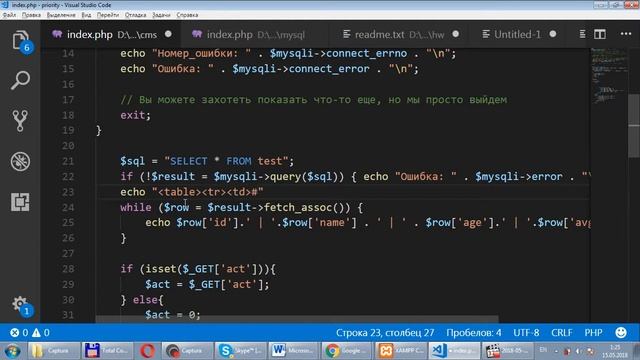Change the UTF-8 encoding setting

click(526, 333)
